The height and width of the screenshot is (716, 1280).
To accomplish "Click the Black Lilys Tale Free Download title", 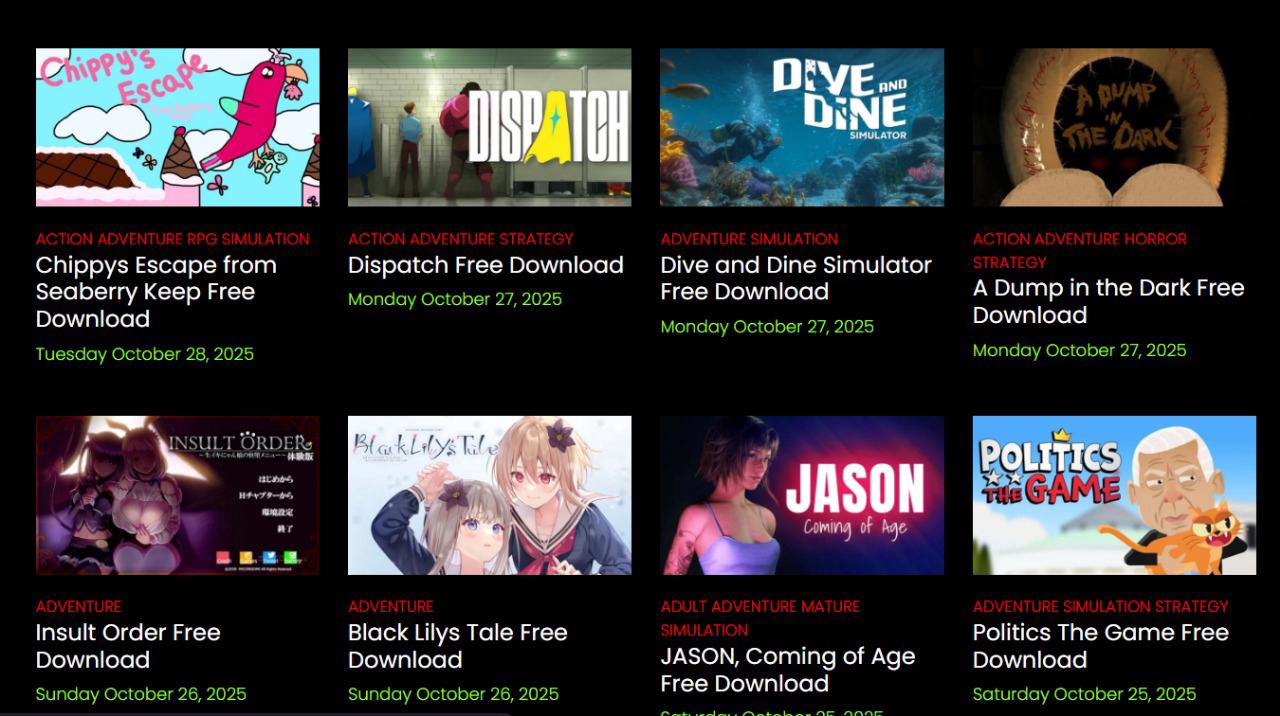I will click(x=457, y=646).
